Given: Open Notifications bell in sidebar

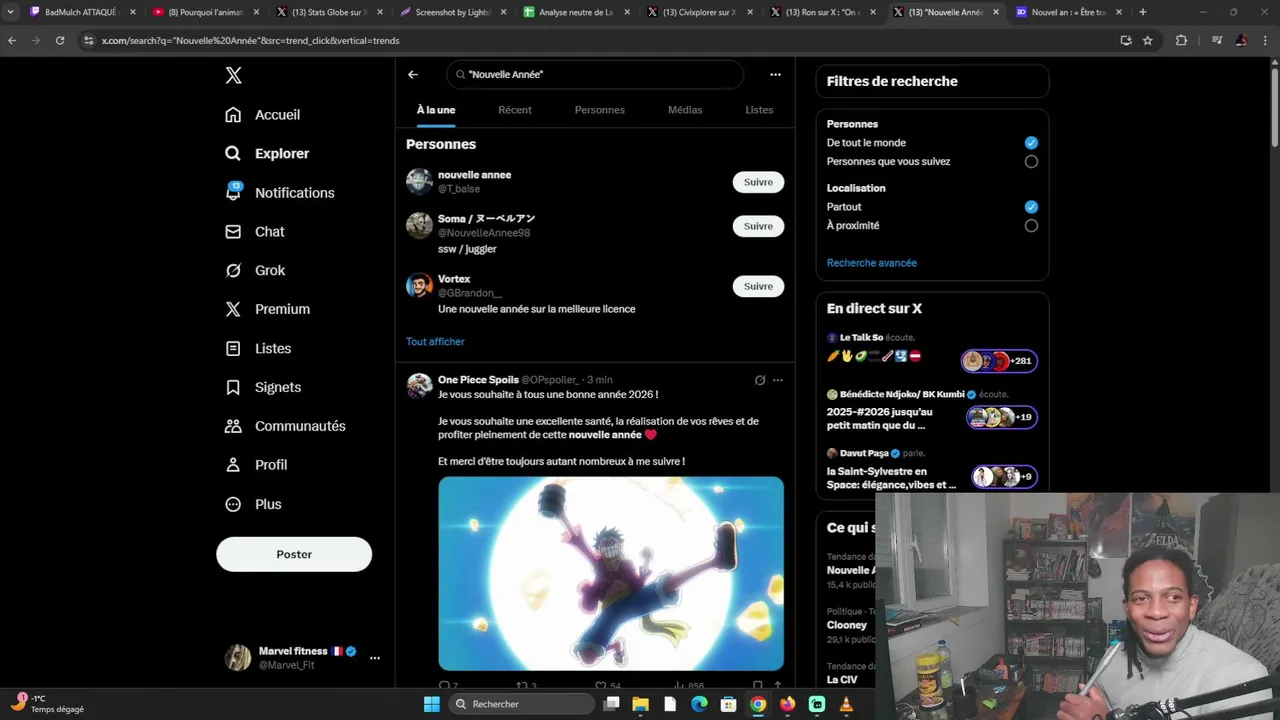Looking at the screenshot, I should pyautogui.click(x=280, y=193).
